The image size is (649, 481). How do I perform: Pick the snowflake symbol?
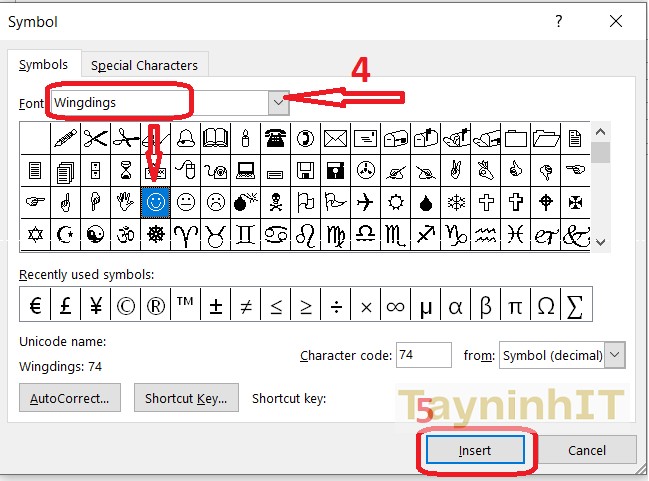(x=455, y=202)
